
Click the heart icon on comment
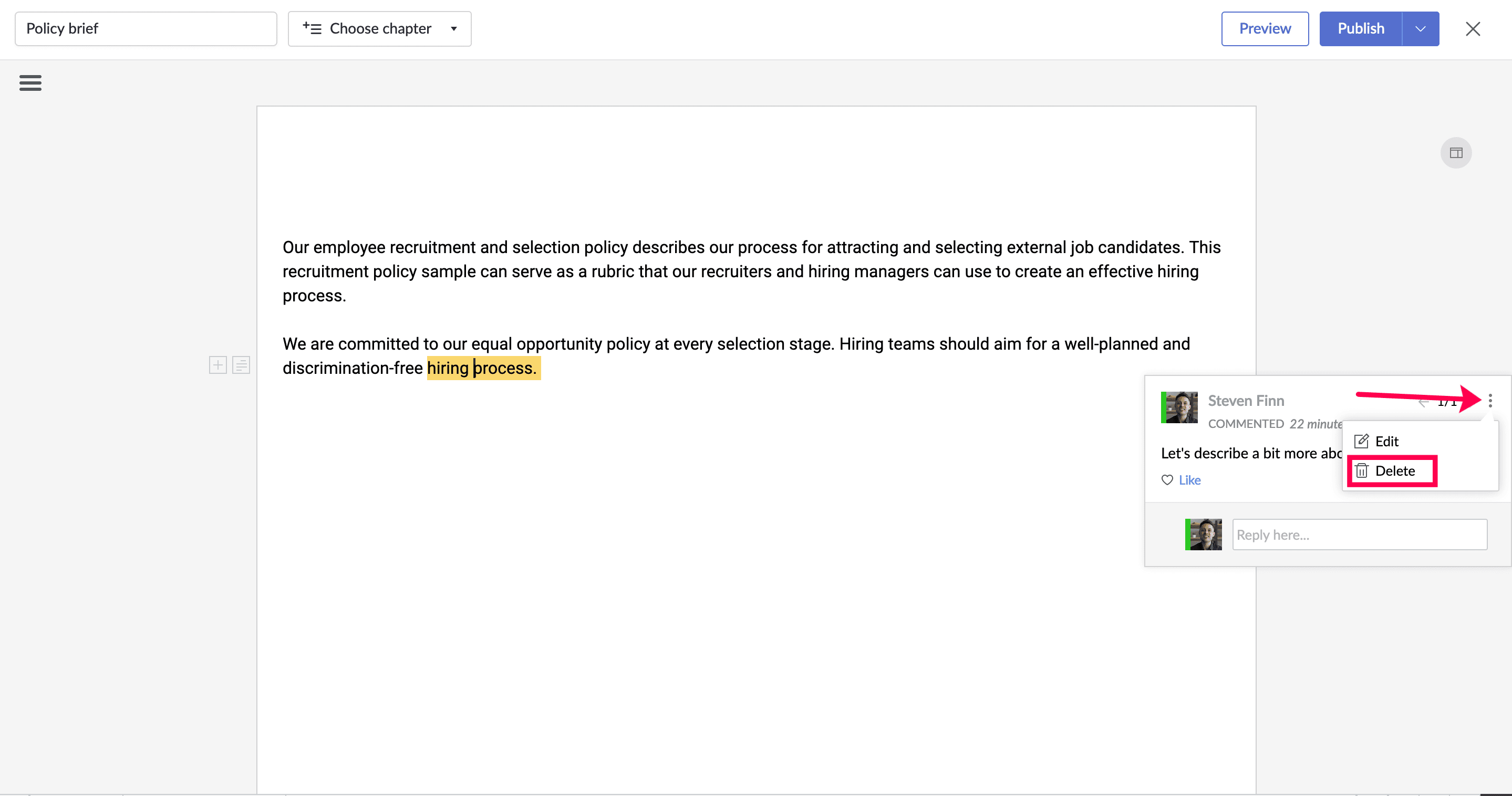click(x=1167, y=480)
